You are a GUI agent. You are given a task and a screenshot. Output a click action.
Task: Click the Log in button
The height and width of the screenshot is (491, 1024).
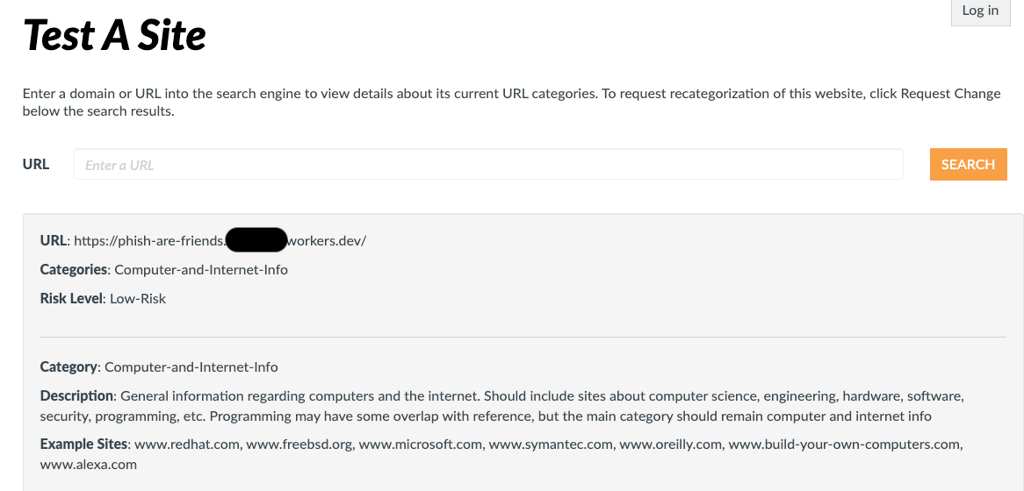coord(980,11)
